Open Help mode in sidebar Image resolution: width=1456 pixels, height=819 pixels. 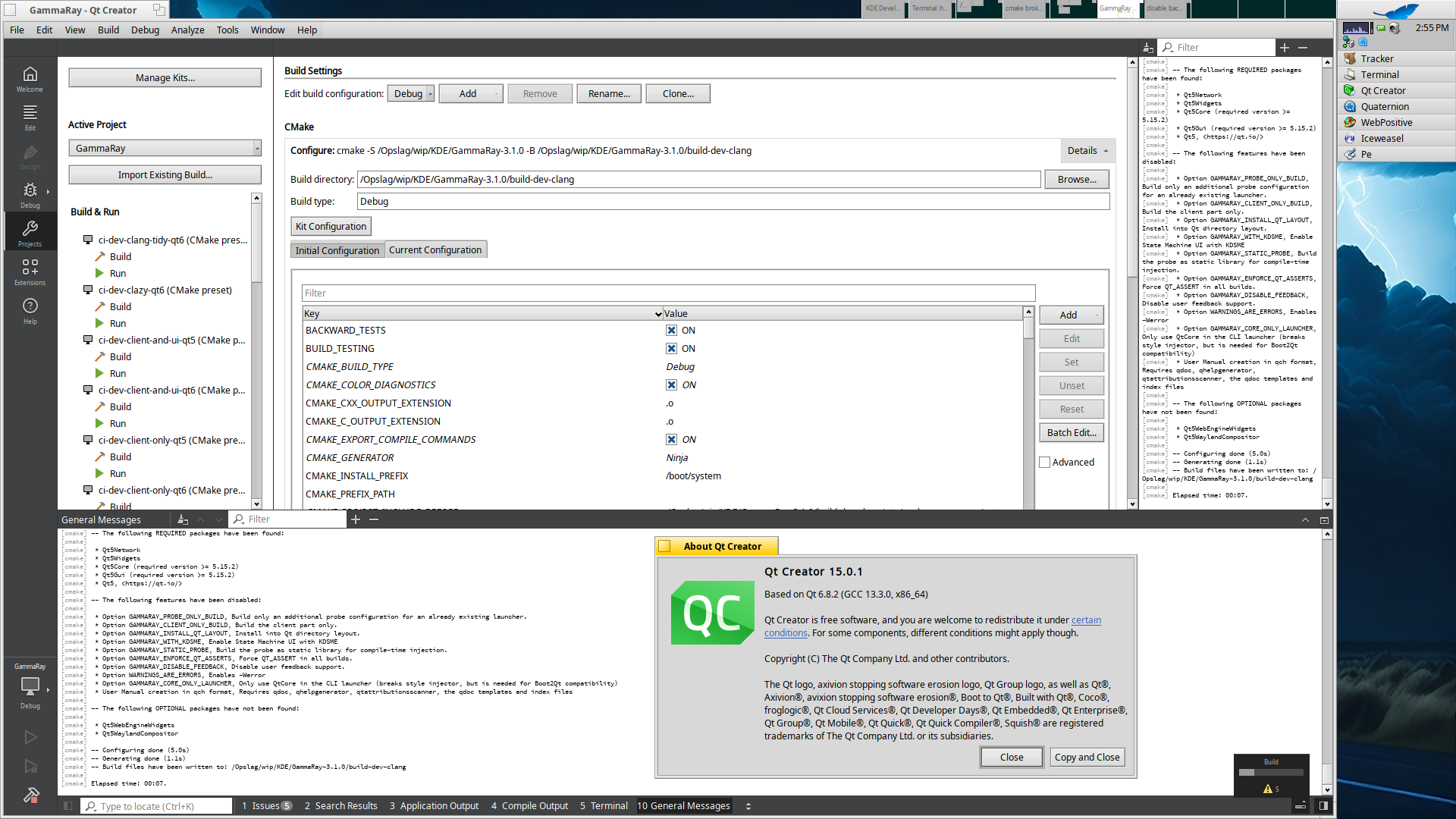[x=30, y=310]
